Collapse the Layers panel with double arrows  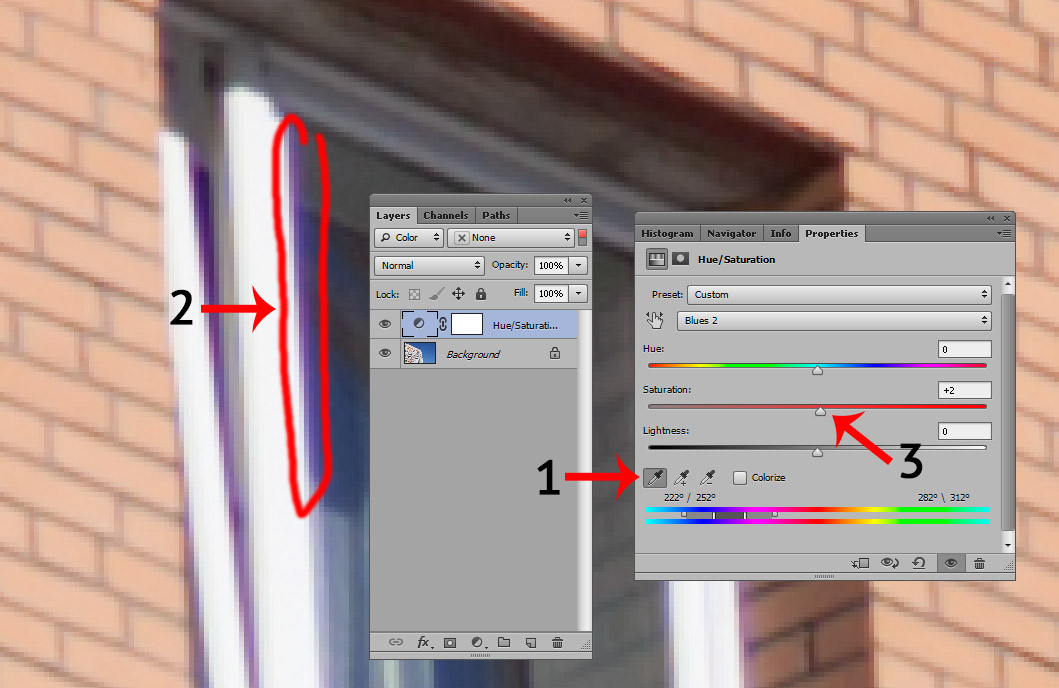pos(567,201)
